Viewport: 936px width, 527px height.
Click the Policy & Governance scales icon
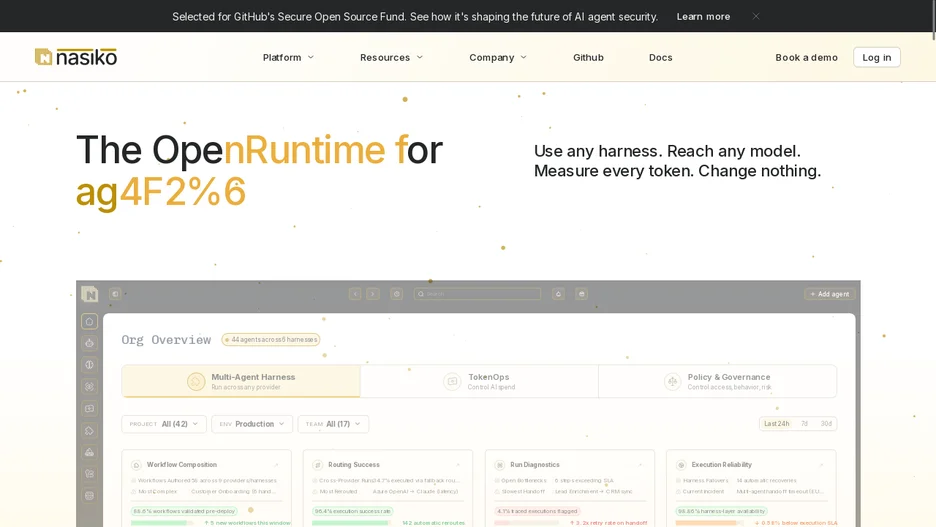coord(672,381)
